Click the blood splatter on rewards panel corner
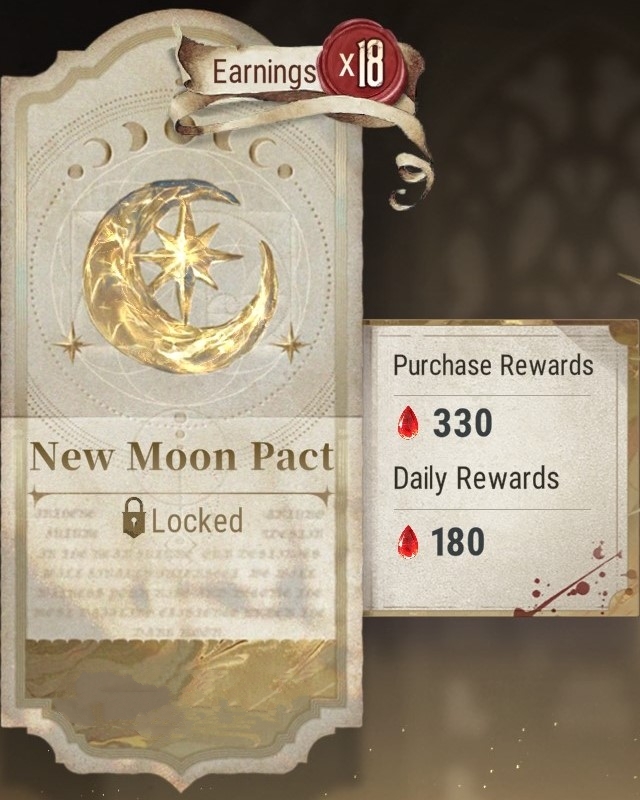The width and height of the screenshot is (640, 800). [x=572, y=582]
